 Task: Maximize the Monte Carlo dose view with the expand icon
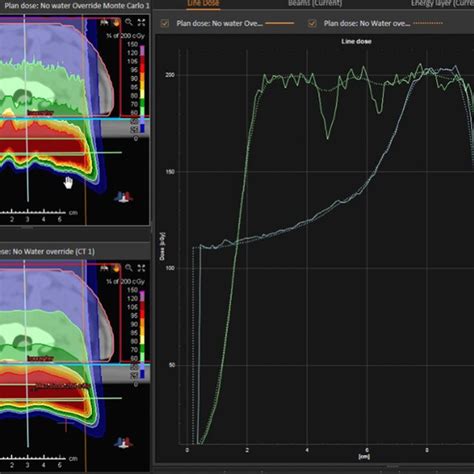coord(141,22)
